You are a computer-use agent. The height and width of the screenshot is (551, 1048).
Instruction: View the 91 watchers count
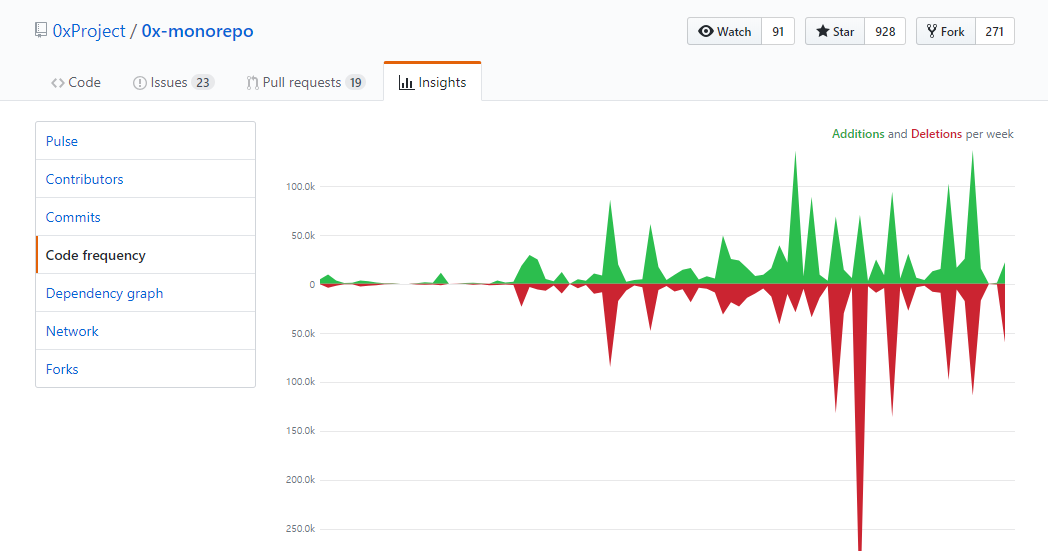(778, 31)
